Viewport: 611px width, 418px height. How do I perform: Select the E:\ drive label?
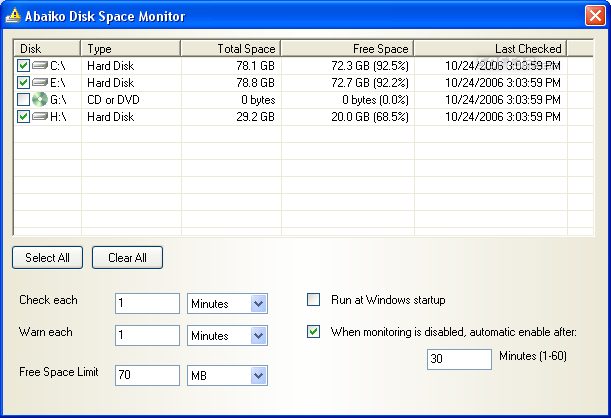(x=58, y=83)
